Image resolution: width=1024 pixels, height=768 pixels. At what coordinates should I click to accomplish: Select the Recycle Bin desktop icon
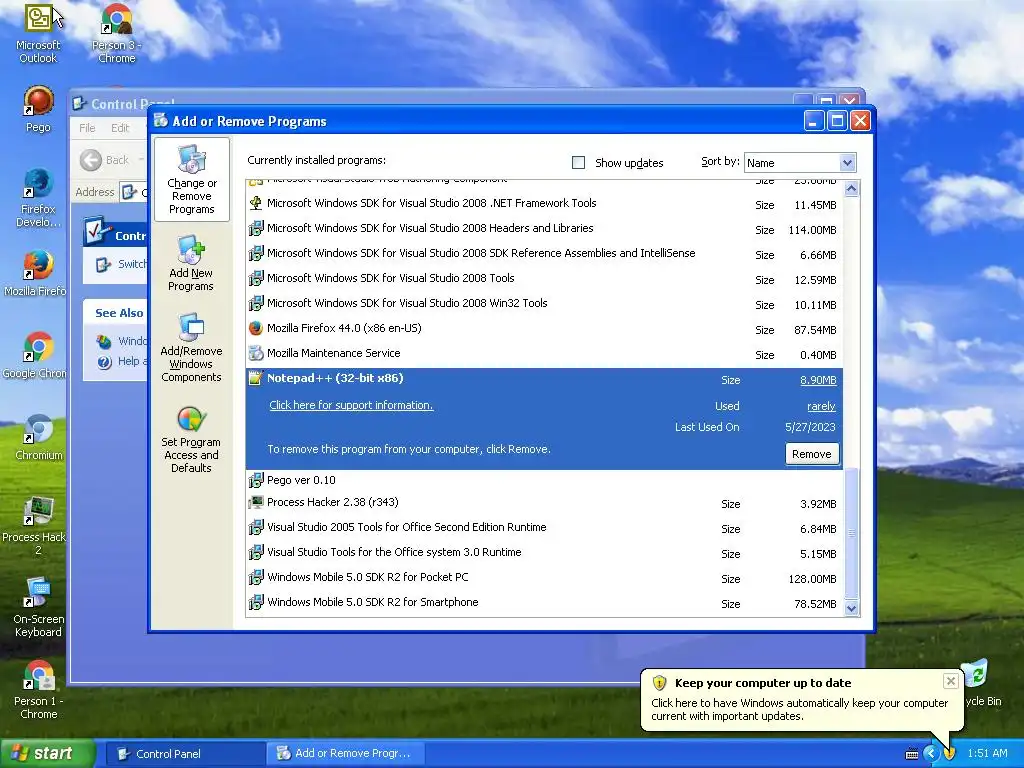pos(976,674)
